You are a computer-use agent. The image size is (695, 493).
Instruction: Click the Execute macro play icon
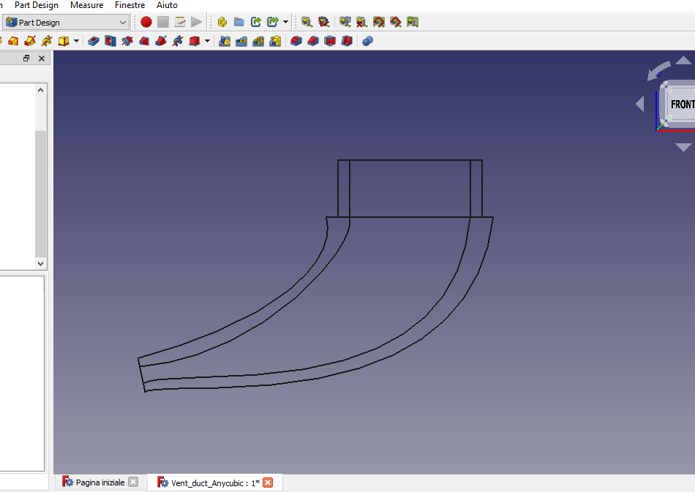(x=197, y=22)
